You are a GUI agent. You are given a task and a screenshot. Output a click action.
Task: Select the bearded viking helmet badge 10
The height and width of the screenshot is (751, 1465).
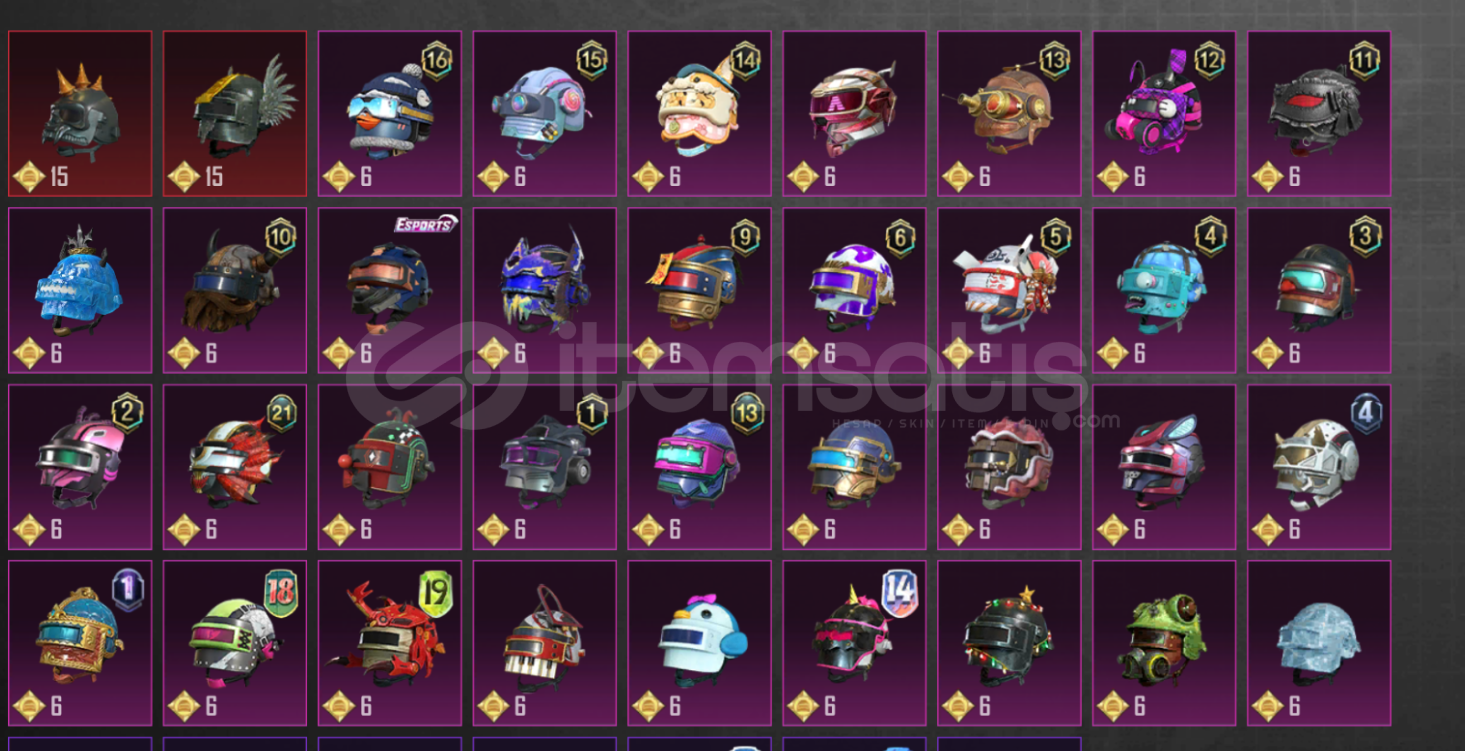pyautogui.click(x=235, y=290)
